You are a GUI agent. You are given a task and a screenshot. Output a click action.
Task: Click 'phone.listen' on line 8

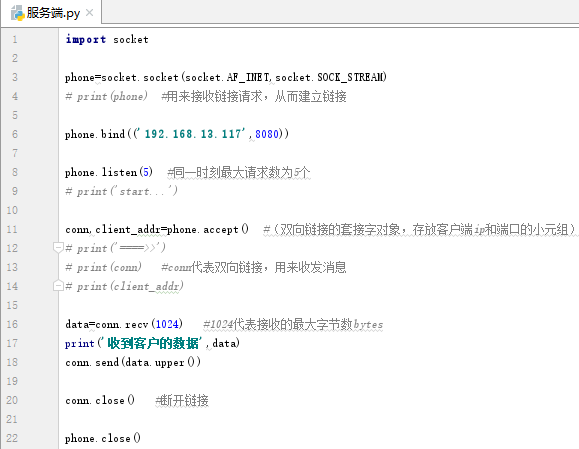click(101, 172)
